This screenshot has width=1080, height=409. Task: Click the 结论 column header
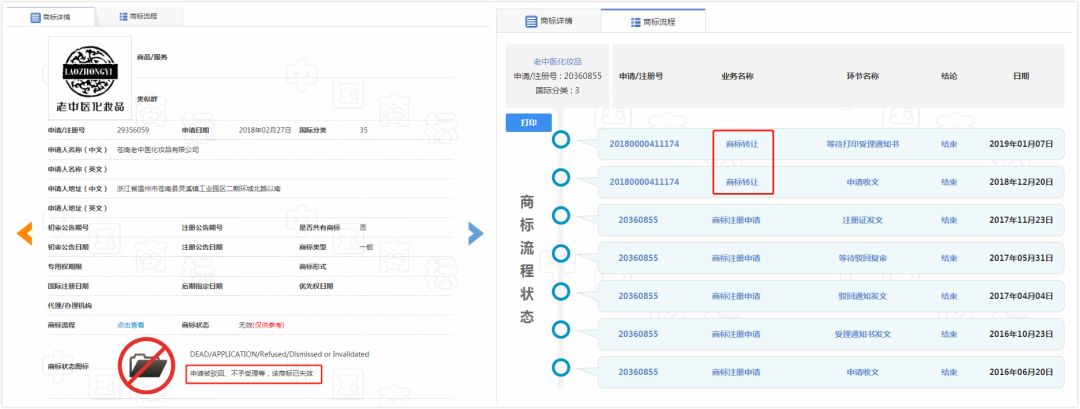[949, 76]
